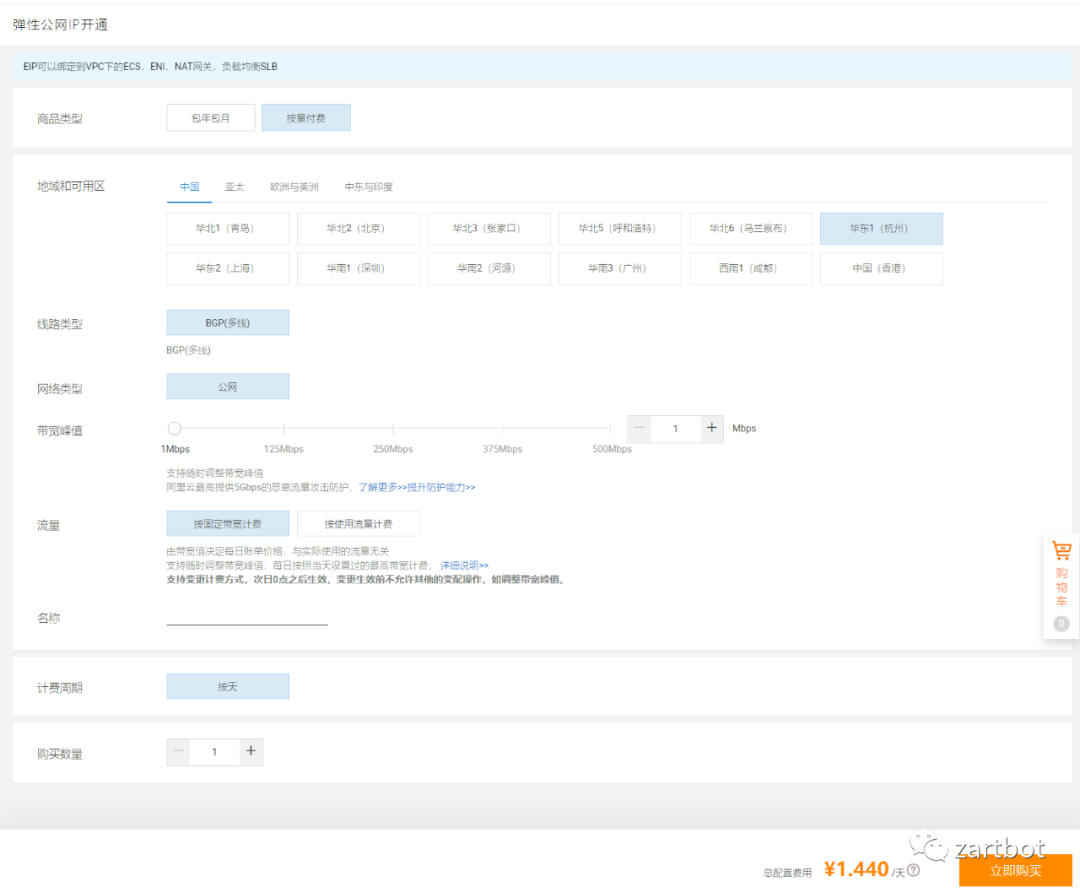Select 包年包月 product type
Viewport: 1080px width, 893px height.
pyautogui.click(x=211, y=118)
